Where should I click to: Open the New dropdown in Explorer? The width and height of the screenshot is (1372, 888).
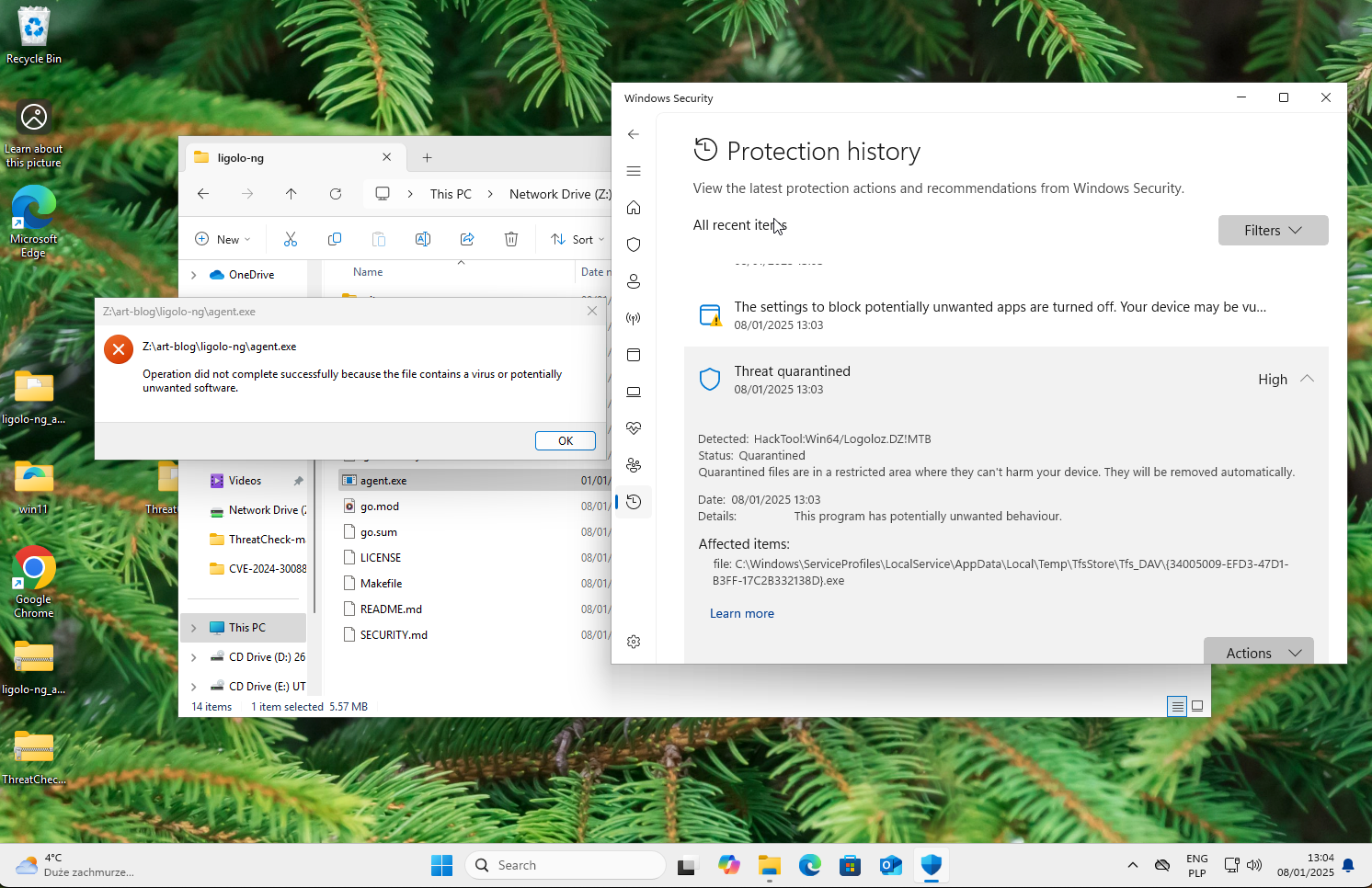coord(223,239)
